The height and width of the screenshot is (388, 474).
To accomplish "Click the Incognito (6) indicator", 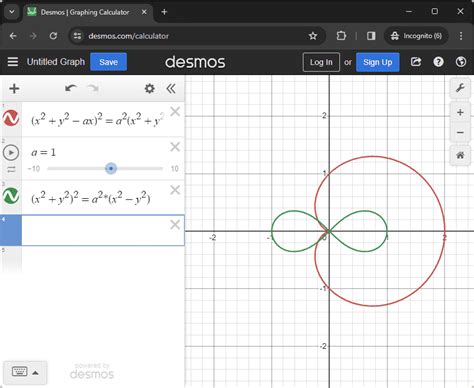I will coord(416,36).
